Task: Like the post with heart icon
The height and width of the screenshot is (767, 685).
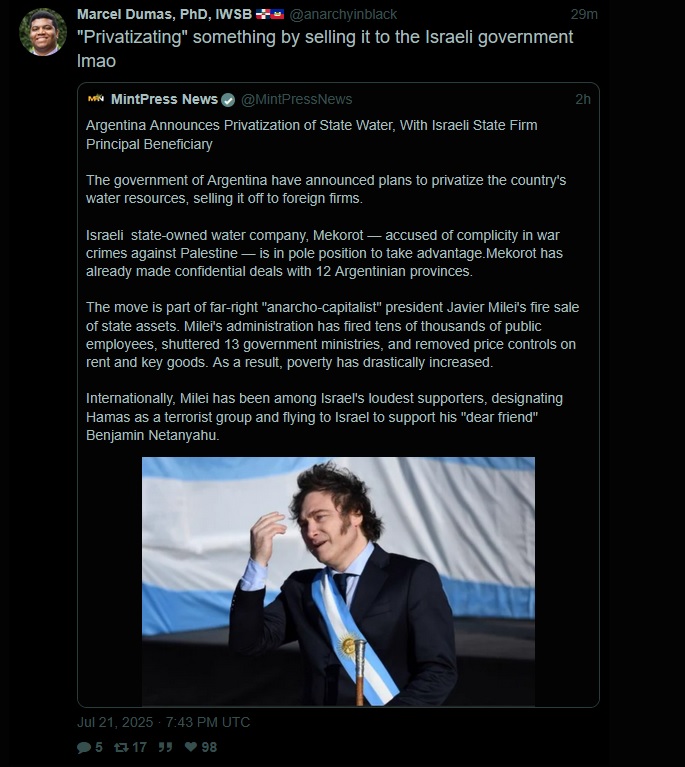Action: tap(191, 746)
